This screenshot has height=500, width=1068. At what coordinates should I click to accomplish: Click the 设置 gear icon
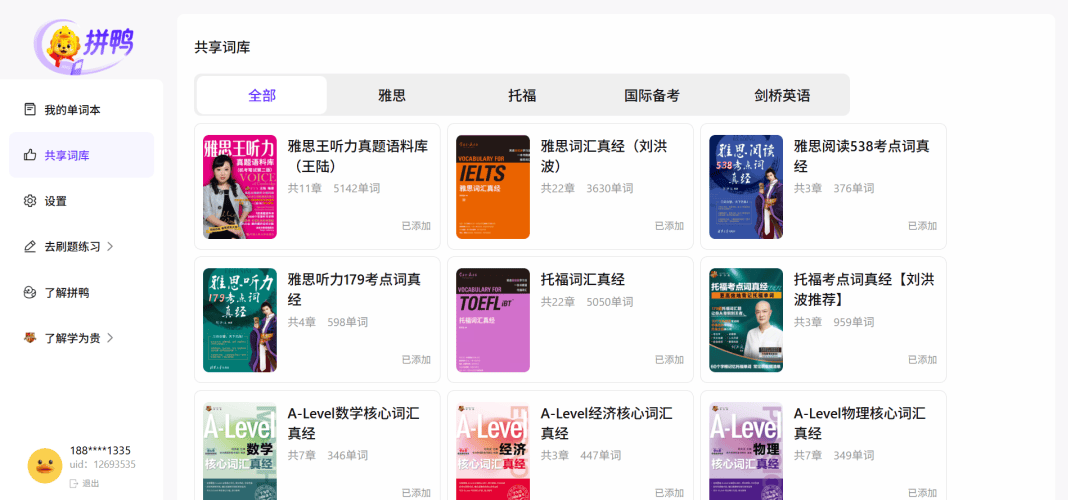pyautogui.click(x=30, y=201)
